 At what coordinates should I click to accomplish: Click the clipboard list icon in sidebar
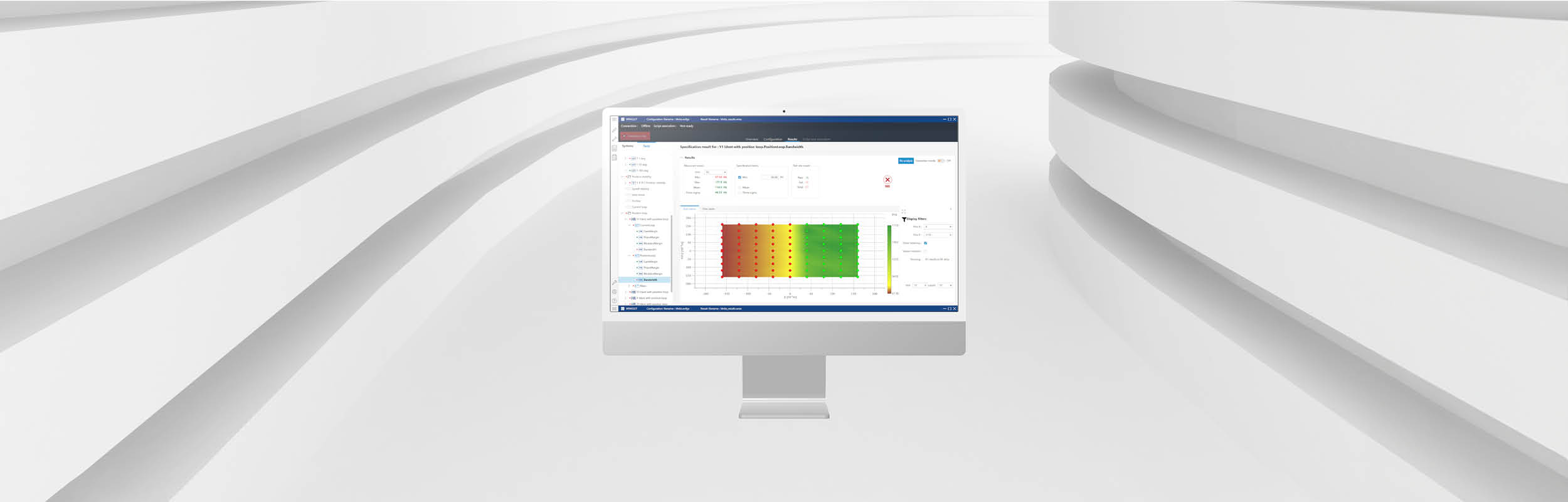point(614,158)
